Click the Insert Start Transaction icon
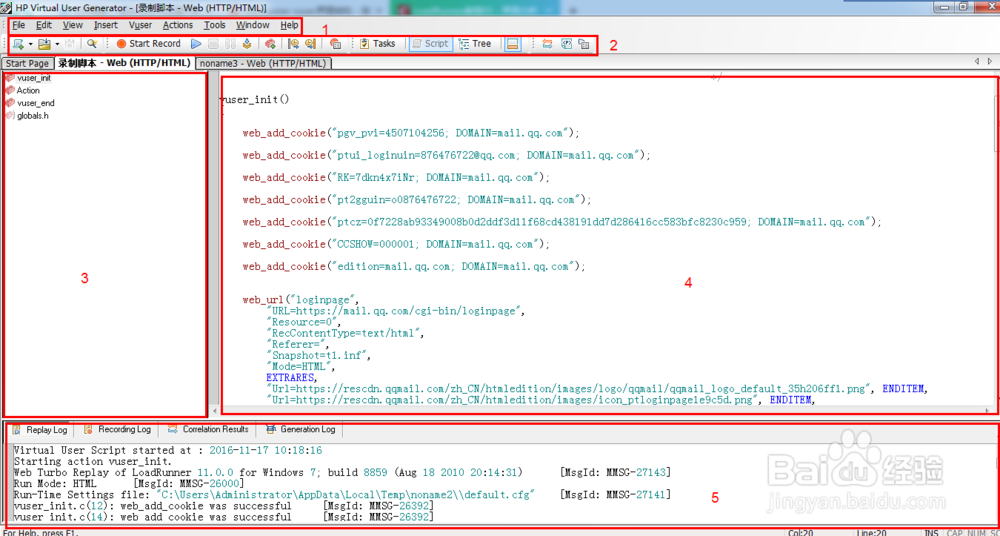The height and width of the screenshot is (536, 1000). pos(293,44)
